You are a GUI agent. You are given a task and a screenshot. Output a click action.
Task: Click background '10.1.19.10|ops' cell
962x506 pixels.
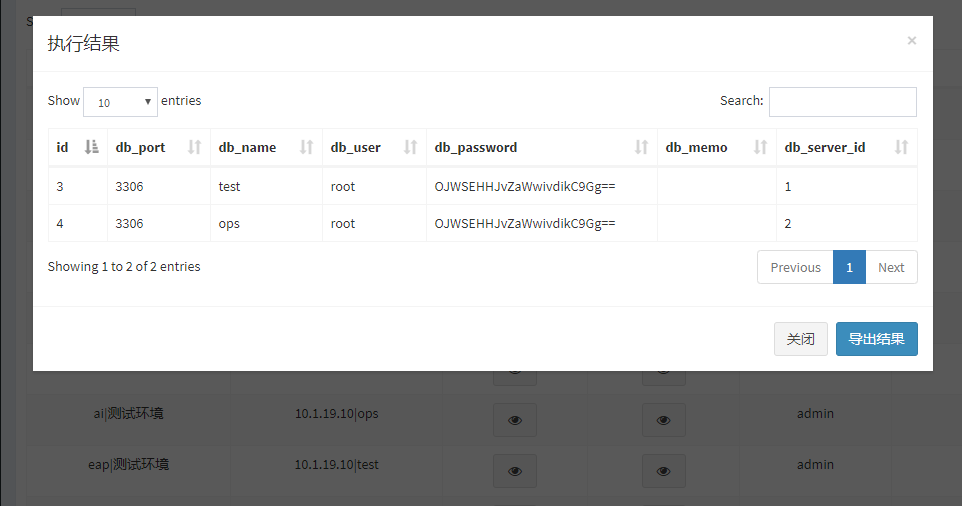pos(337,413)
